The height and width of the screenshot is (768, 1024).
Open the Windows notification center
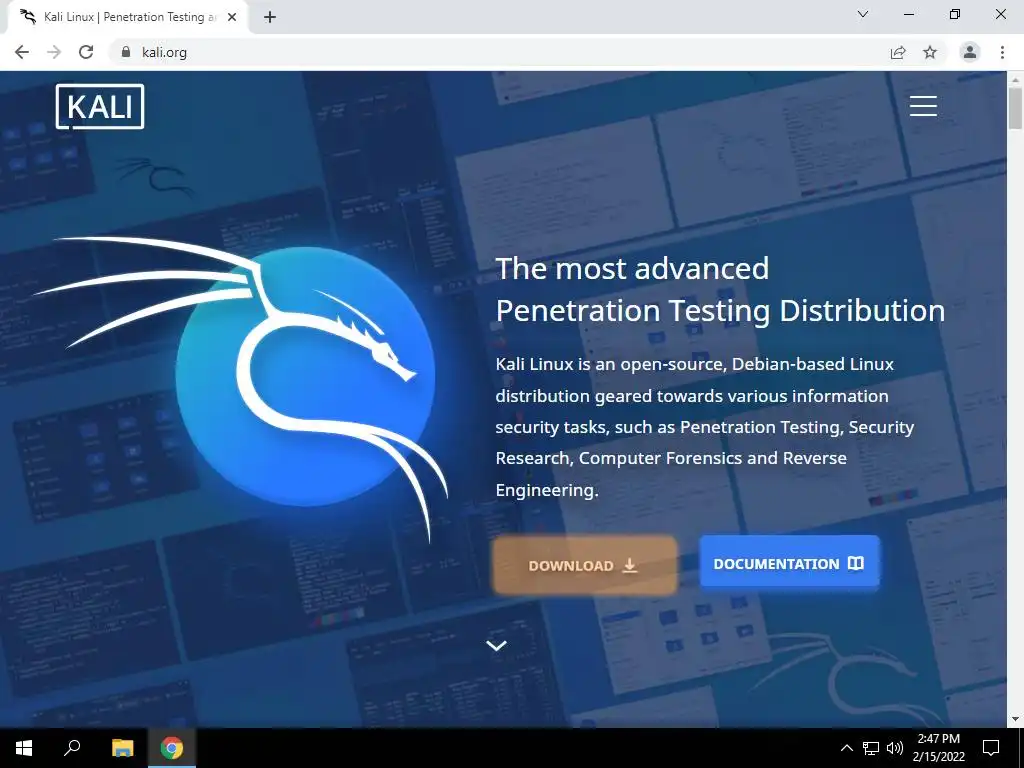click(991, 748)
